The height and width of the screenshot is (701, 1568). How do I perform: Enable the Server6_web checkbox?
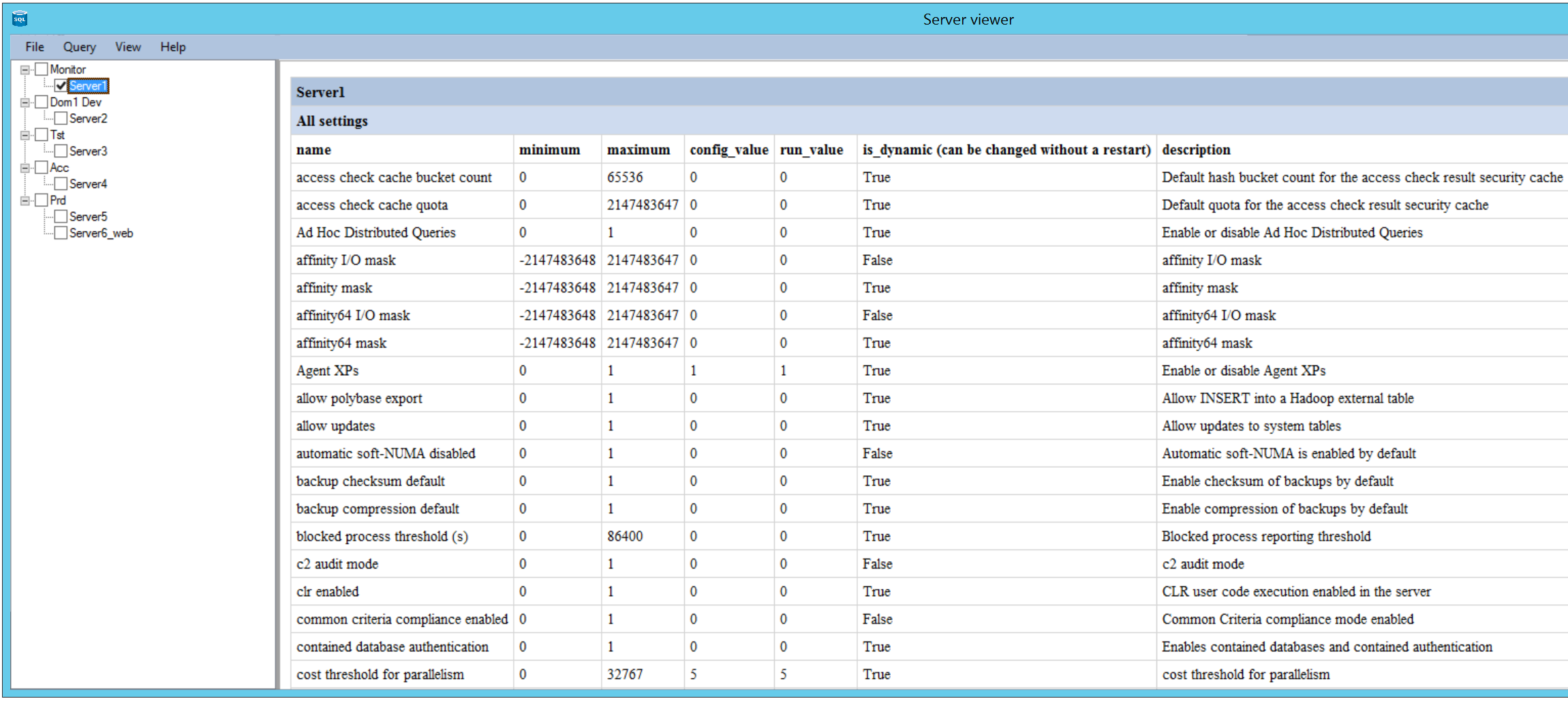coord(61,233)
